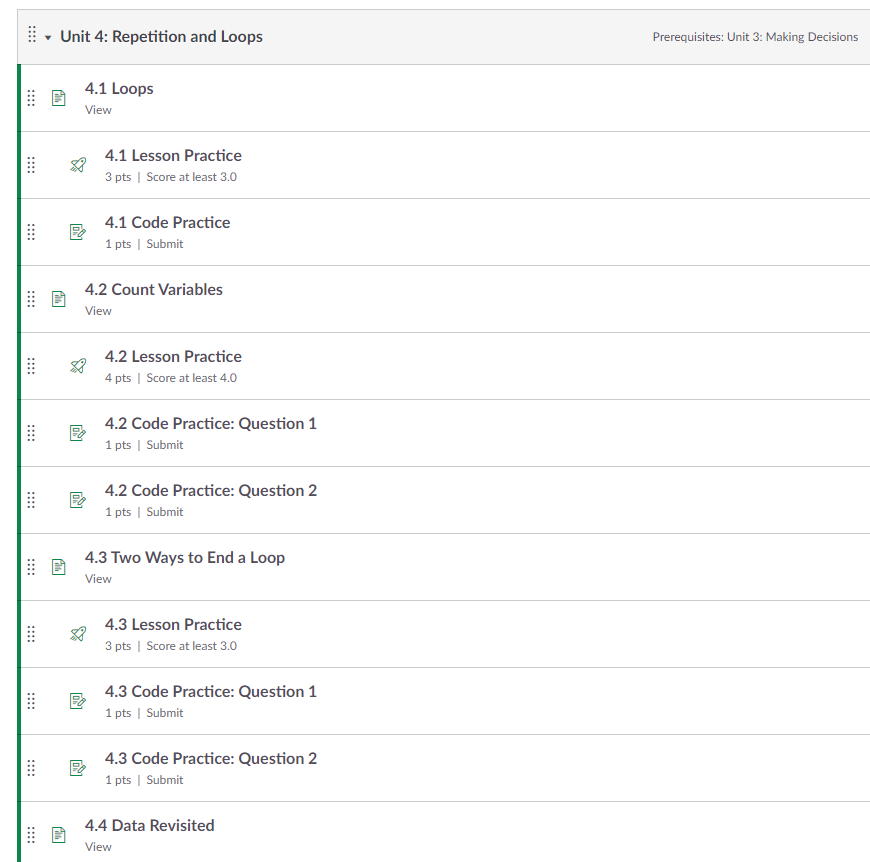Screen dimensions: 870x862
Task: Click the Unit 4: Repetition and Loops title
Action: 161,37
